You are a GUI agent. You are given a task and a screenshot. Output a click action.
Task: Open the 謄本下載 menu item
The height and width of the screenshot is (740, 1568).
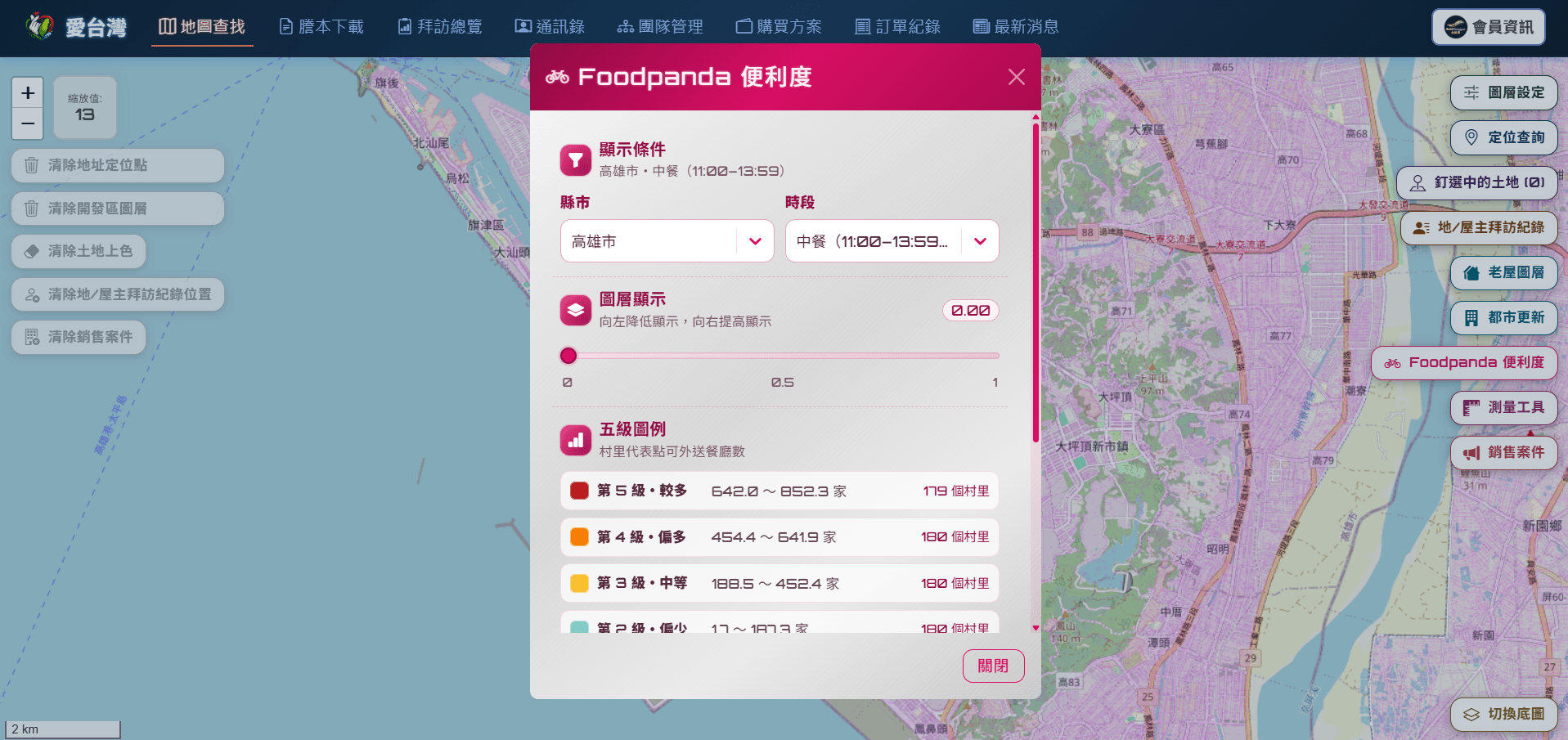pos(321,27)
